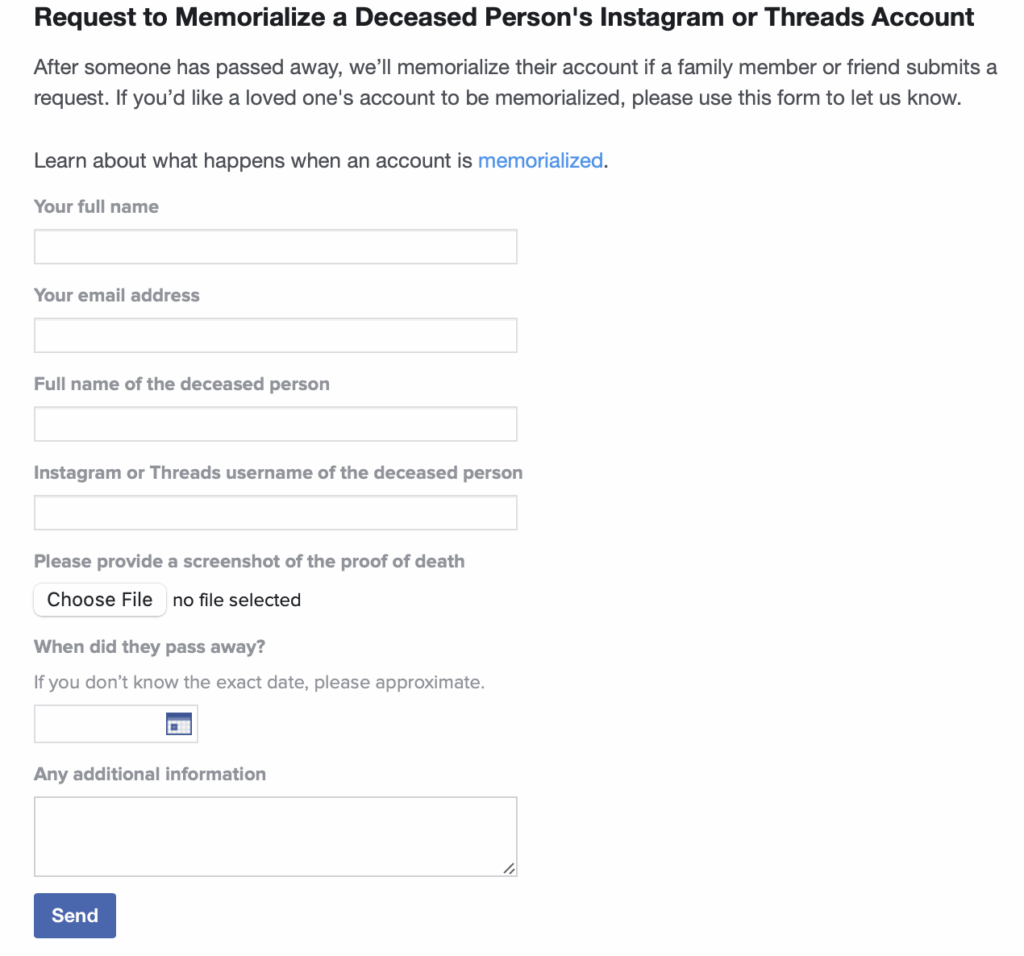The width and height of the screenshot is (1024, 956).
Task: Click the 'memorialized' hyperlink
Action: [x=540, y=161]
